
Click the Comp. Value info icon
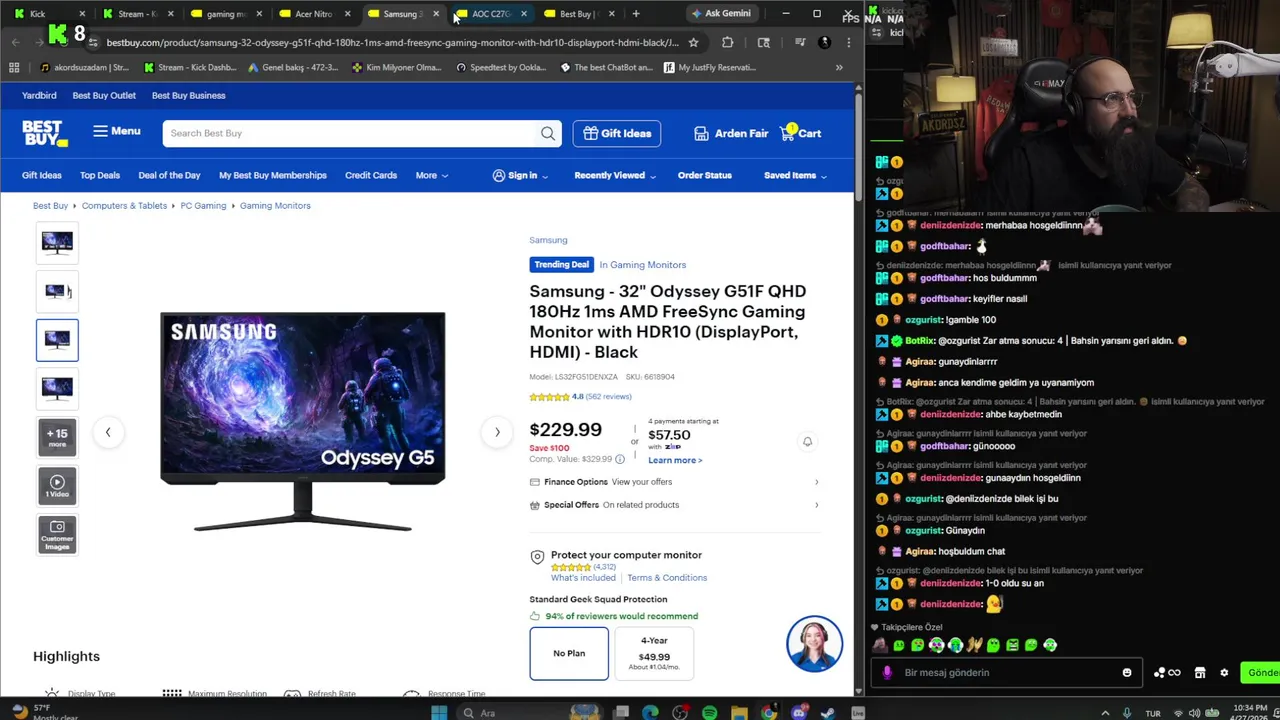coord(619,459)
